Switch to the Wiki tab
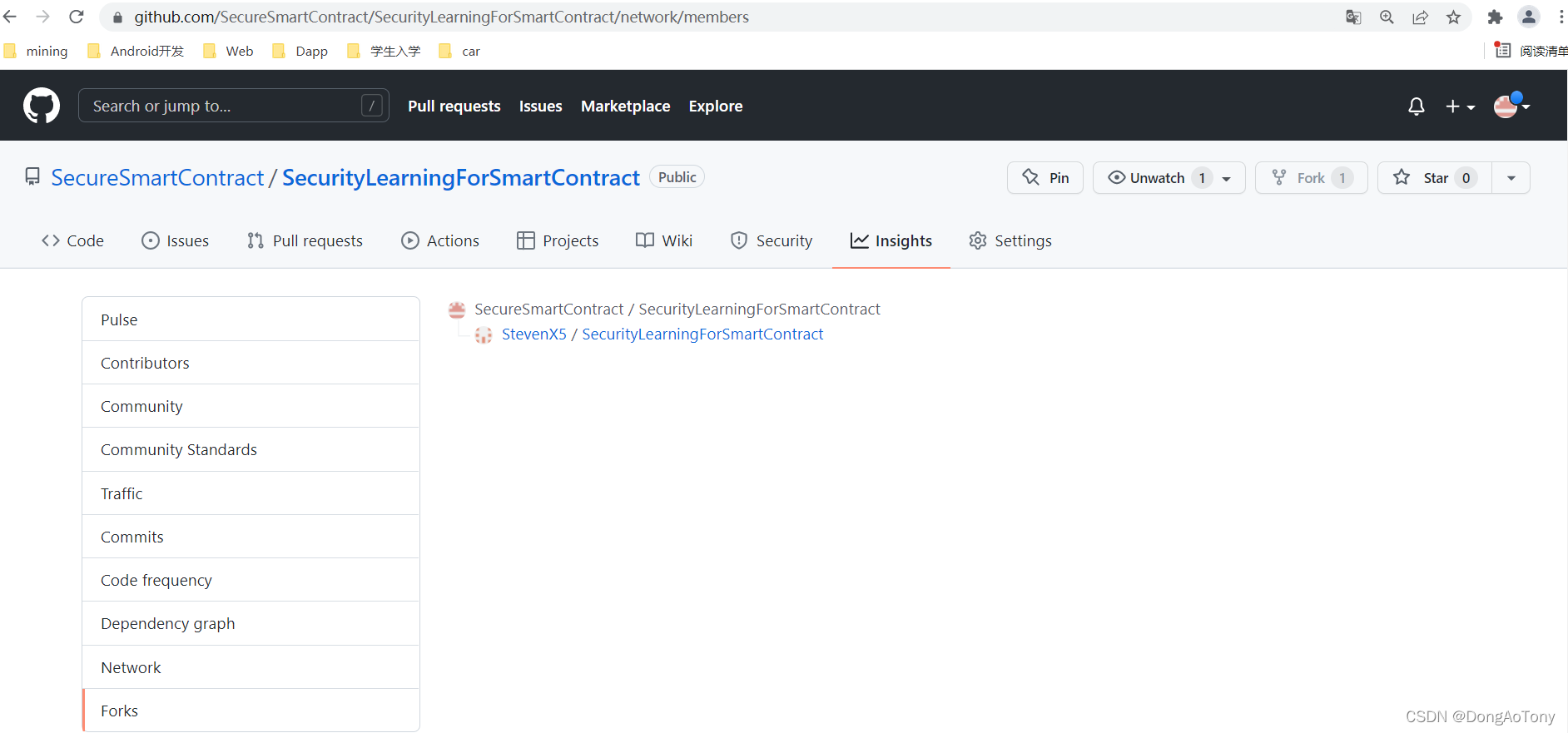The width and height of the screenshot is (1568, 733). [x=664, y=240]
